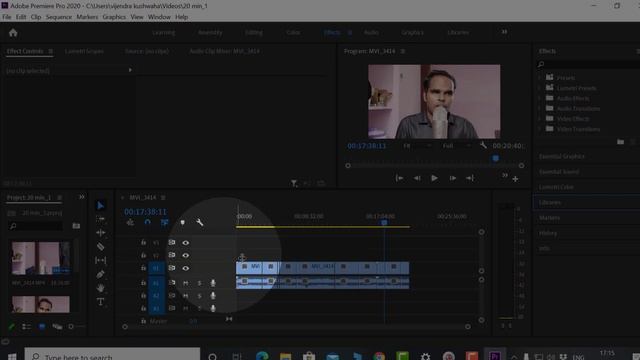Open program monitor Fit zoom dropdown
The height and width of the screenshot is (360, 640).
pyautogui.click(x=417, y=146)
